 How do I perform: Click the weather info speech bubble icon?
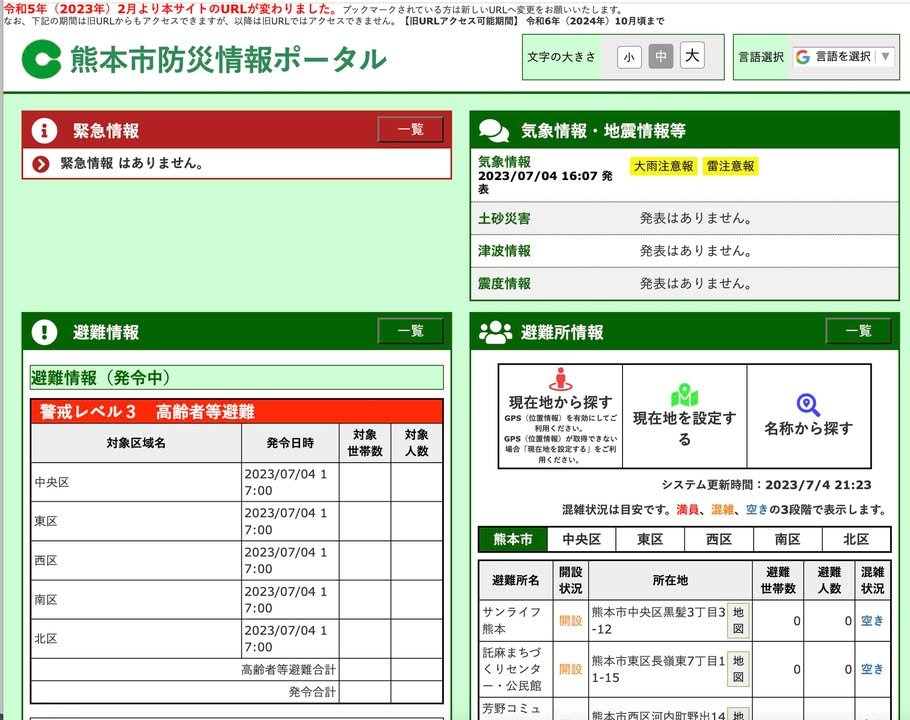click(x=493, y=131)
